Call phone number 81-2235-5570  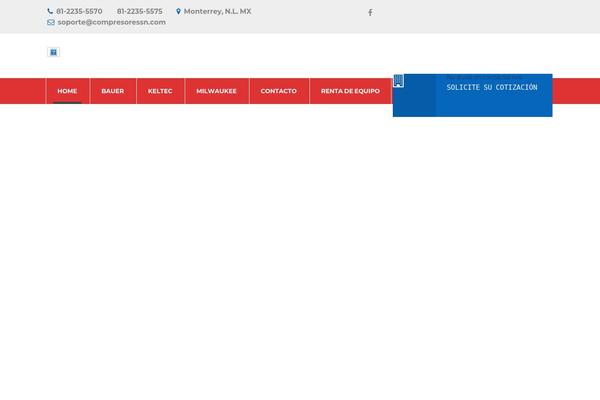coord(79,11)
